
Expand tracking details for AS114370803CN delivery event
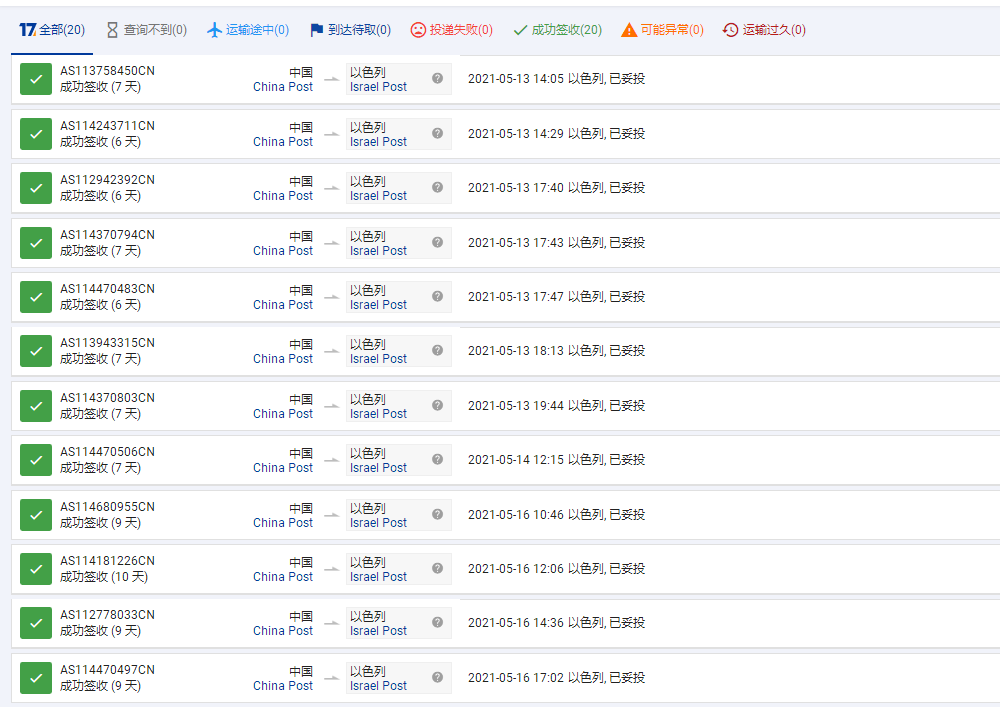[x=556, y=406]
